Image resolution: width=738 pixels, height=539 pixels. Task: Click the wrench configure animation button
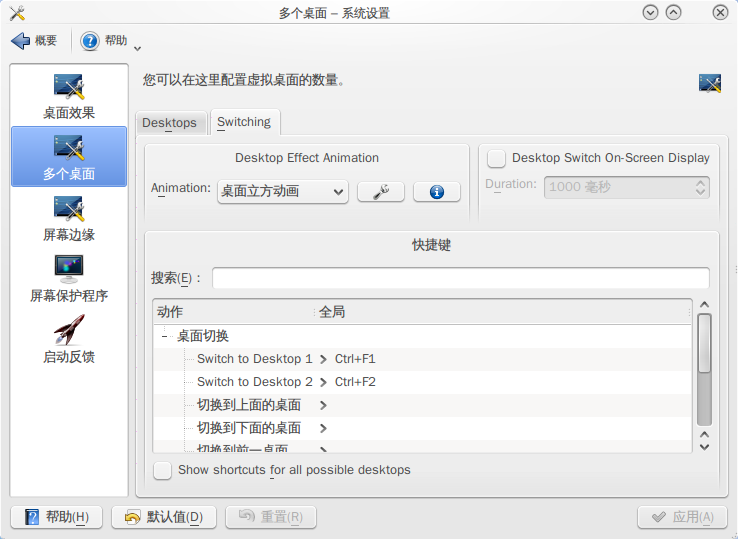381,192
